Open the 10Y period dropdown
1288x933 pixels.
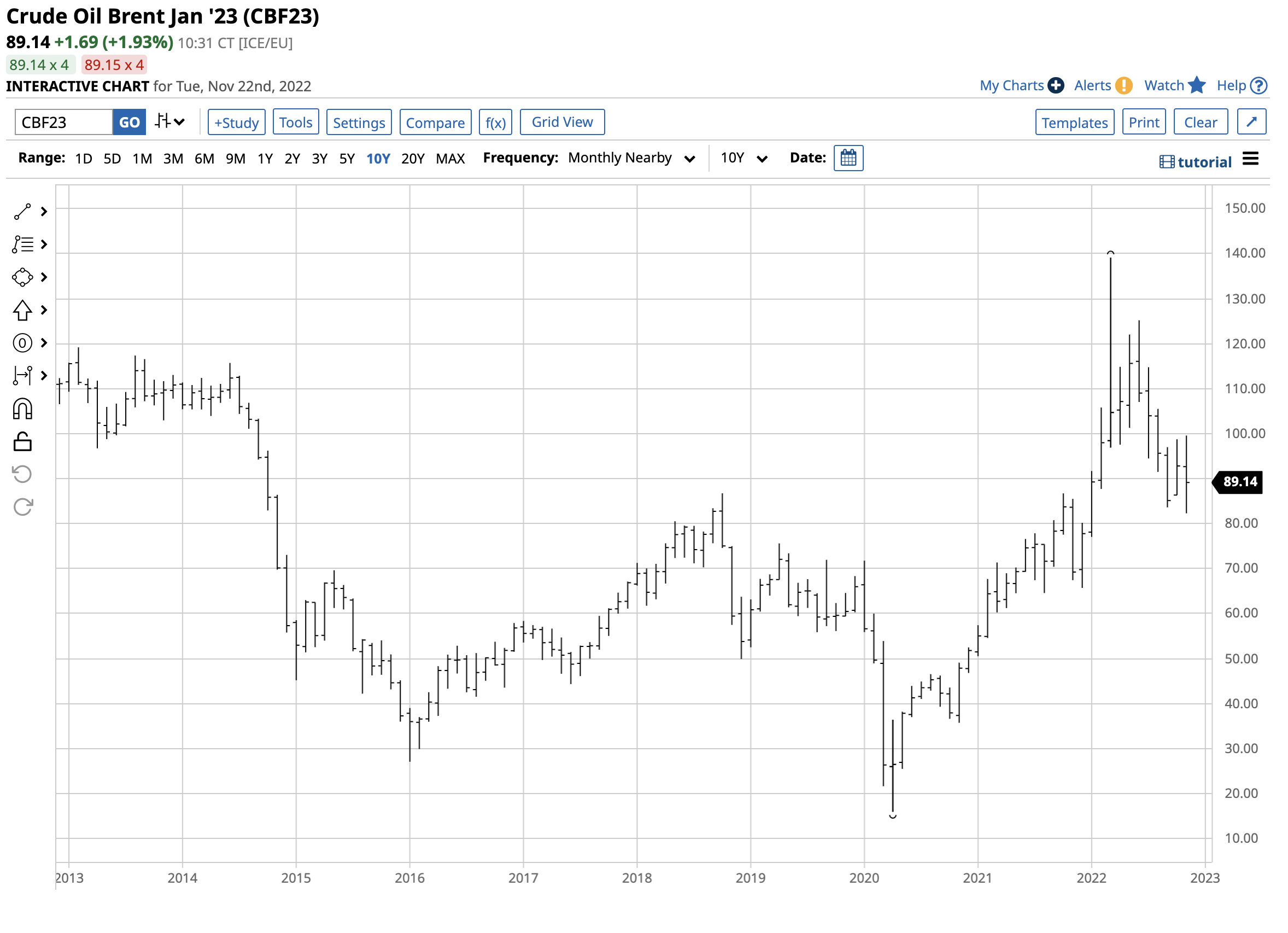point(744,158)
